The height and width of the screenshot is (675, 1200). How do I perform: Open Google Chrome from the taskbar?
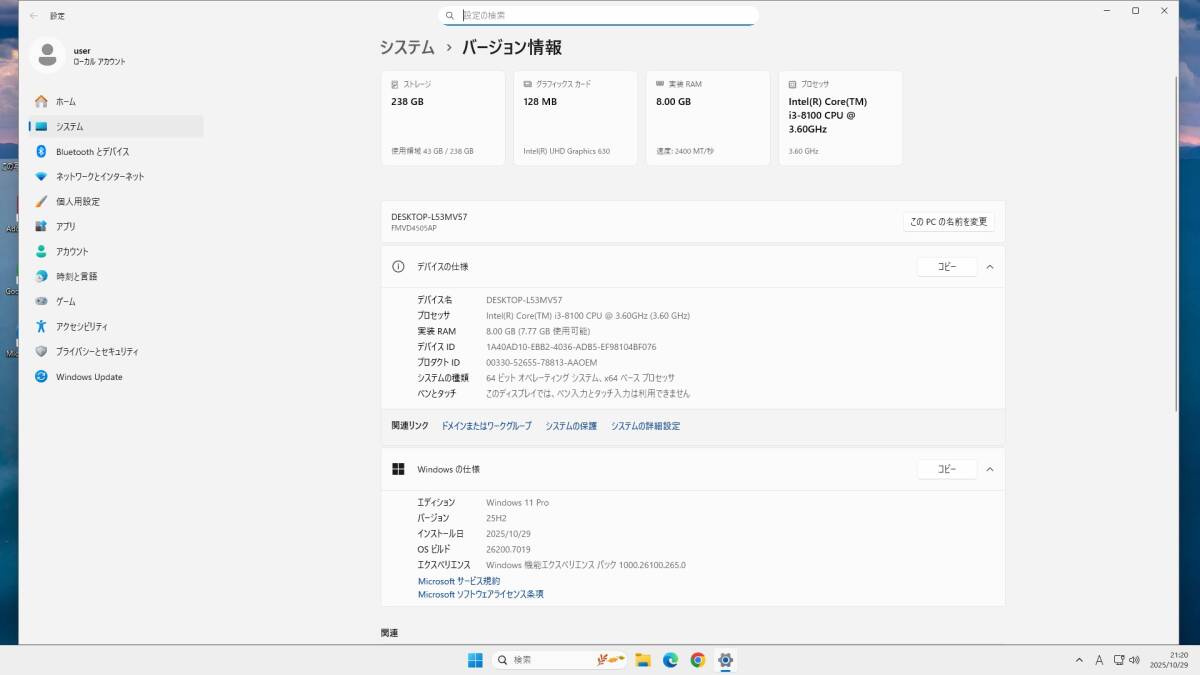[698, 660]
